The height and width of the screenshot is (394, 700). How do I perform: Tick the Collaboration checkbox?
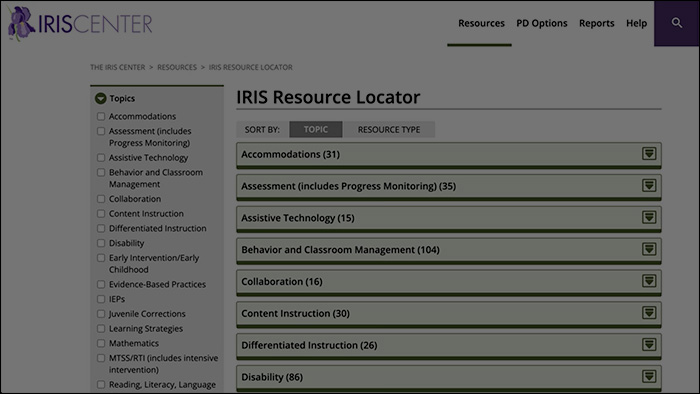coord(101,199)
